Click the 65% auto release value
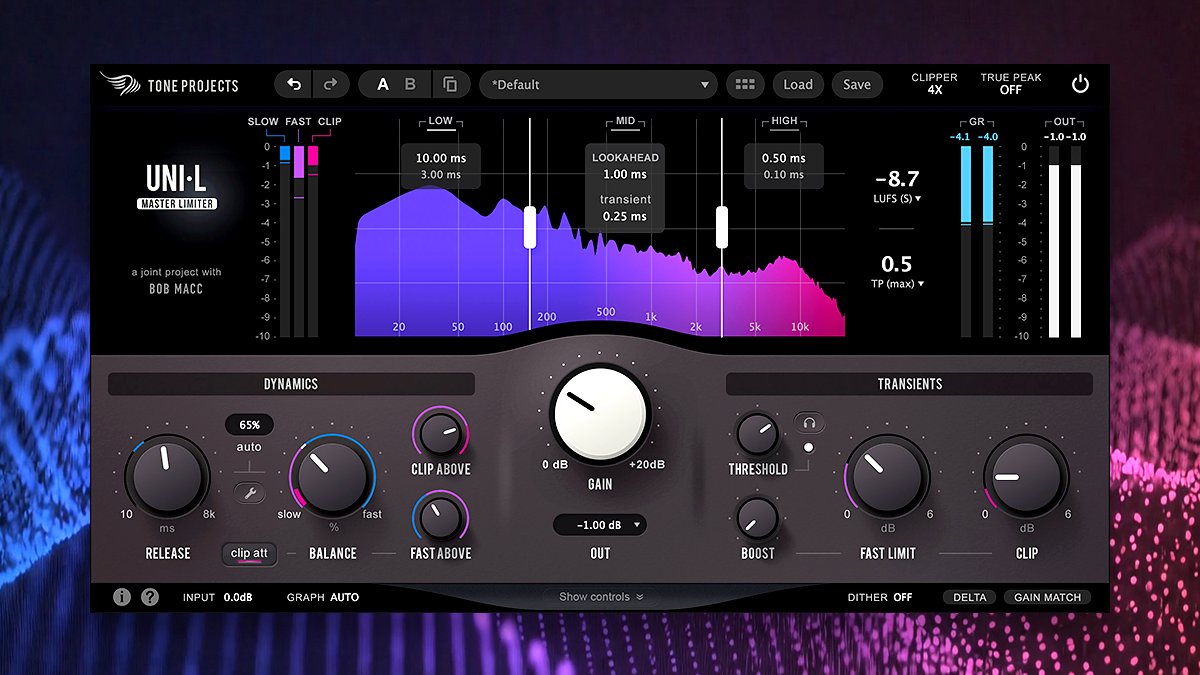This screenshot has height=675, width=1200. tap(249, 425)
